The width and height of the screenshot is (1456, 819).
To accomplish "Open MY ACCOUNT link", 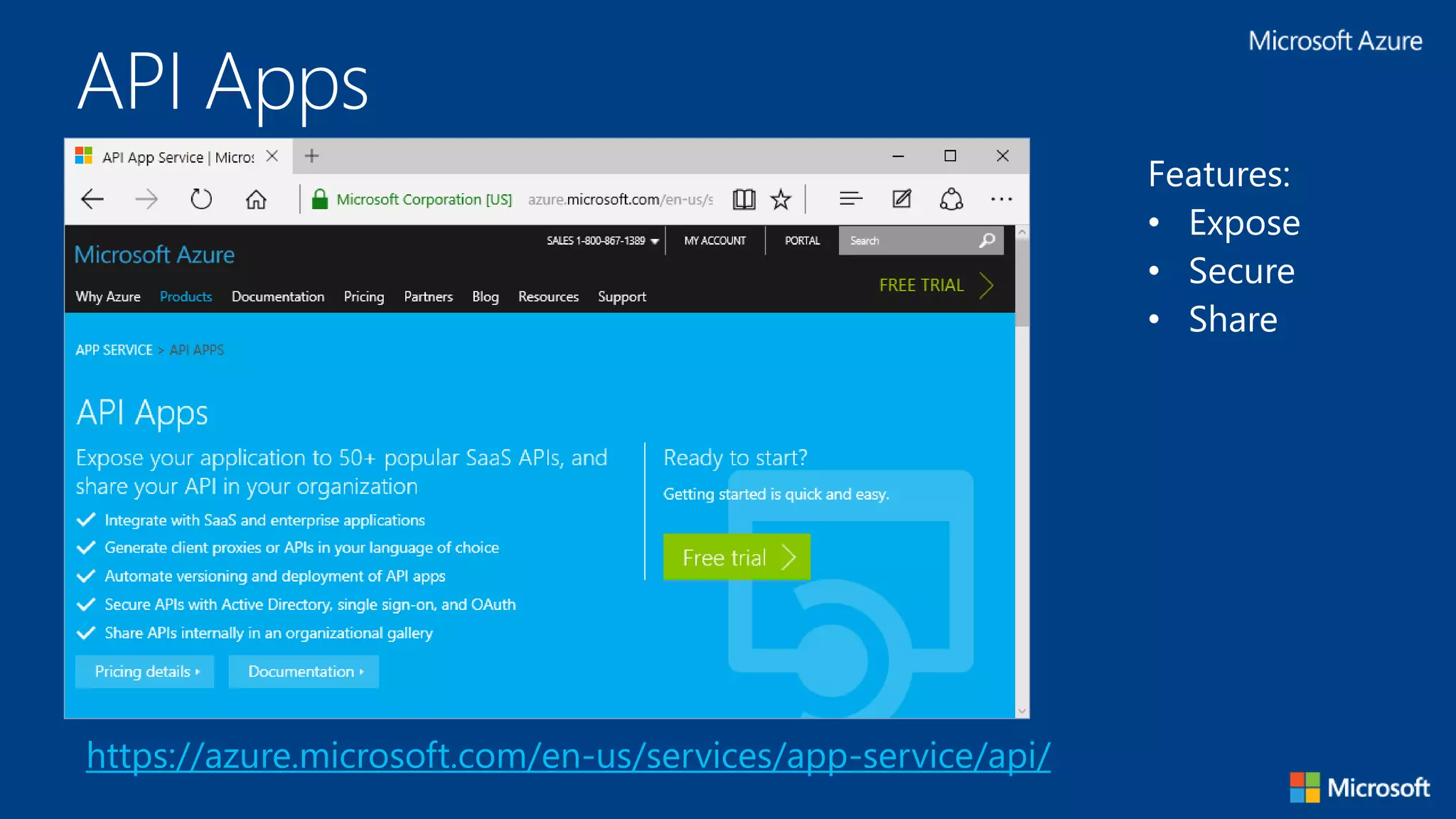I will coord(714,240).
